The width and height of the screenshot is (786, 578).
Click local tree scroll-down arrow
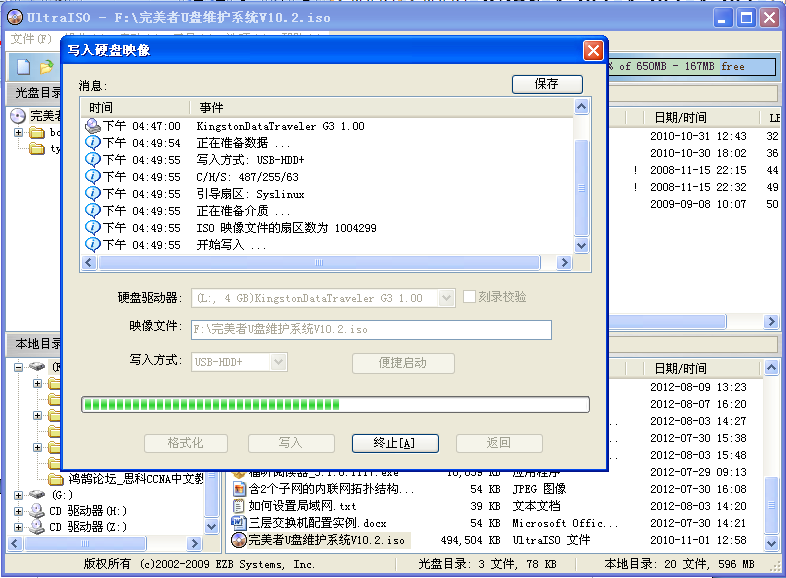point(212,527)
